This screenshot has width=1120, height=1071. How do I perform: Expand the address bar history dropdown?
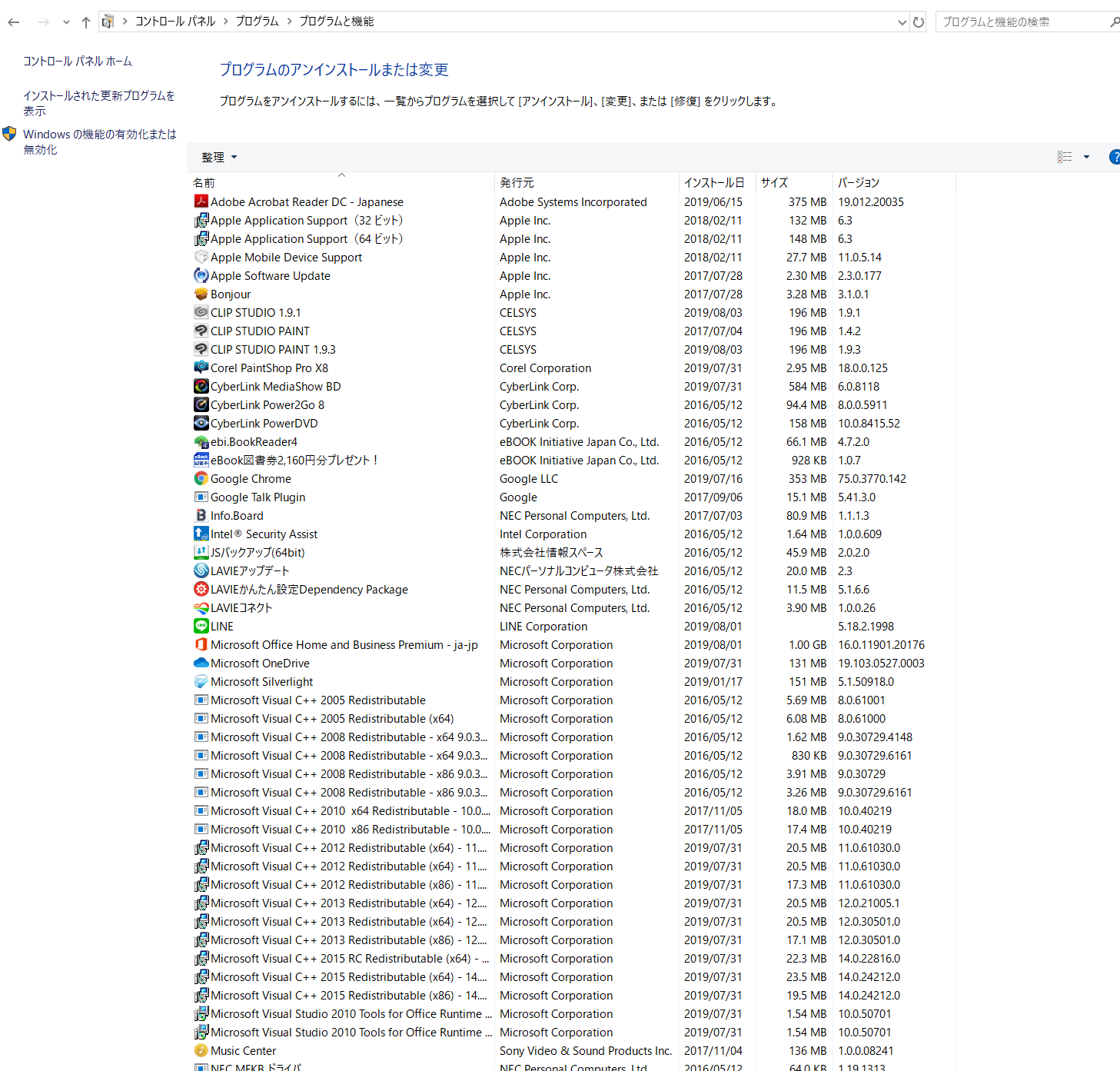(902, 22)
